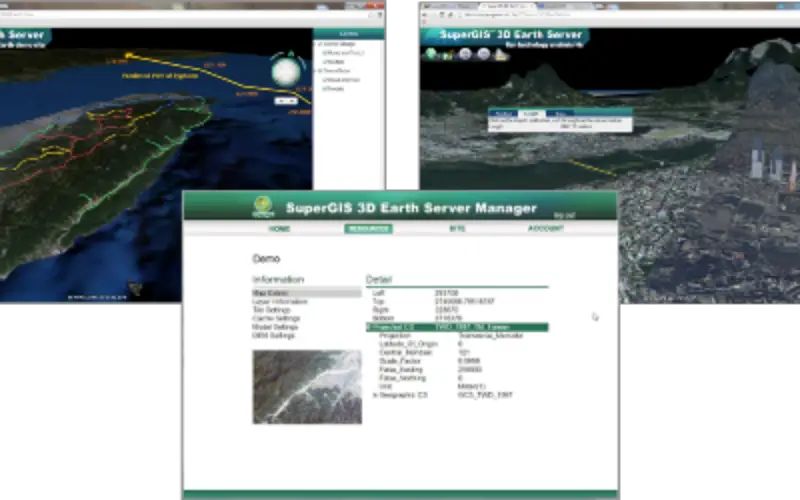800x500 pixels.
Task: Select the middle tab of the measurement popup
Action: pos(531,113)
